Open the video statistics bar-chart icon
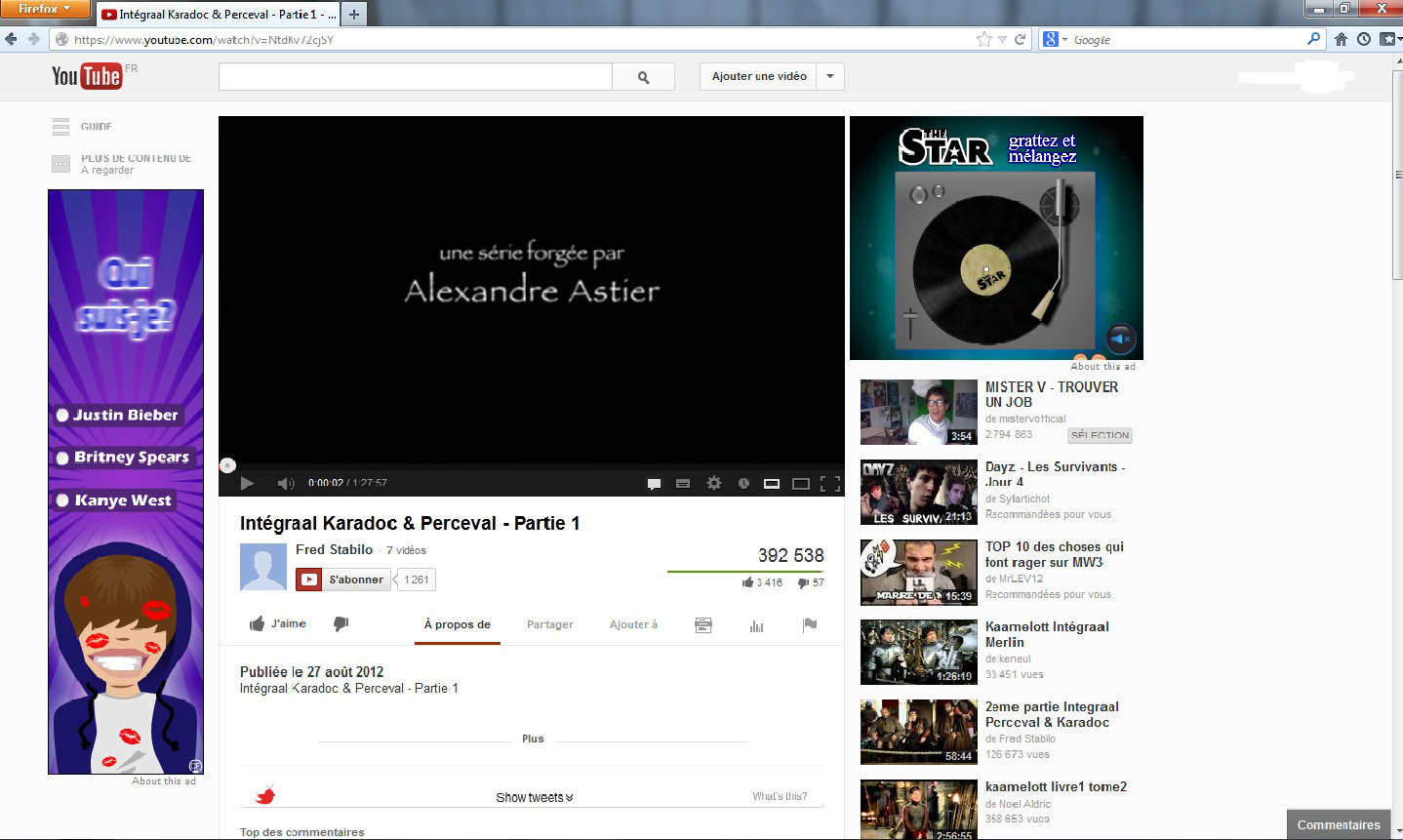The height and width of the screenshot is (840, 1403). 756,625
